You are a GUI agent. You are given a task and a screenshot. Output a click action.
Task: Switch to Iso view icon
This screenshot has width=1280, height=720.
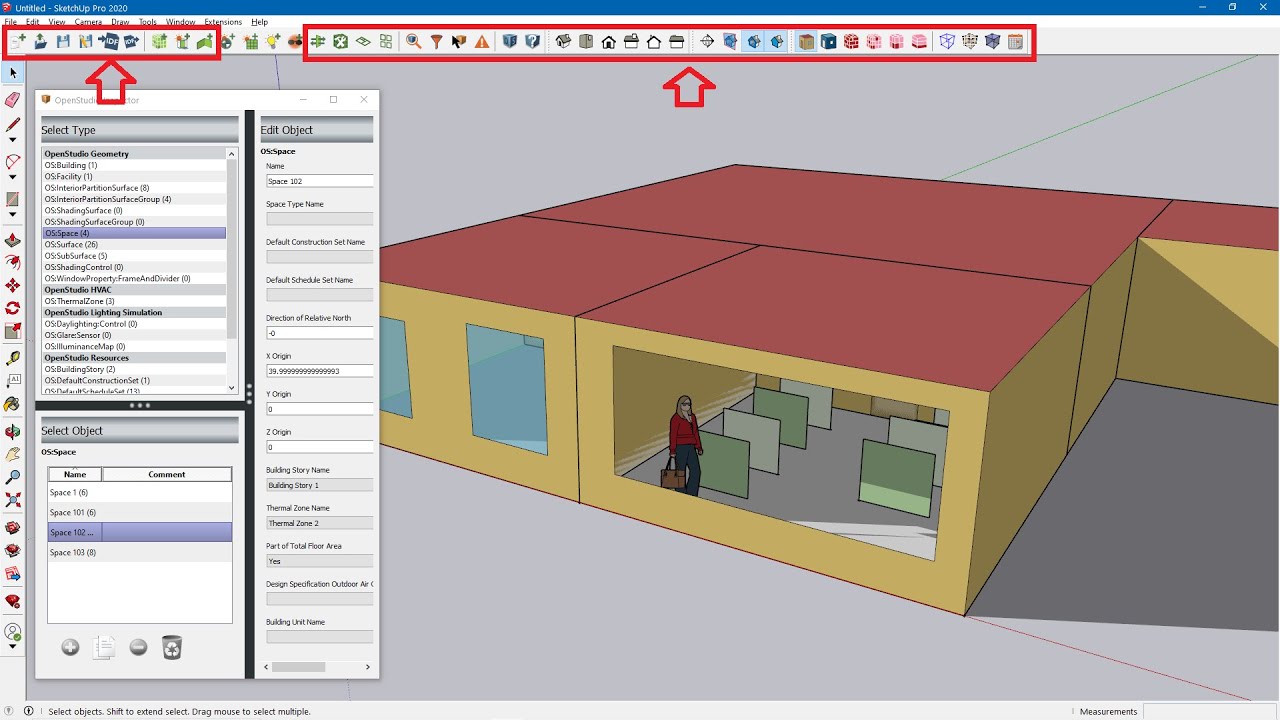coord(563,41)
